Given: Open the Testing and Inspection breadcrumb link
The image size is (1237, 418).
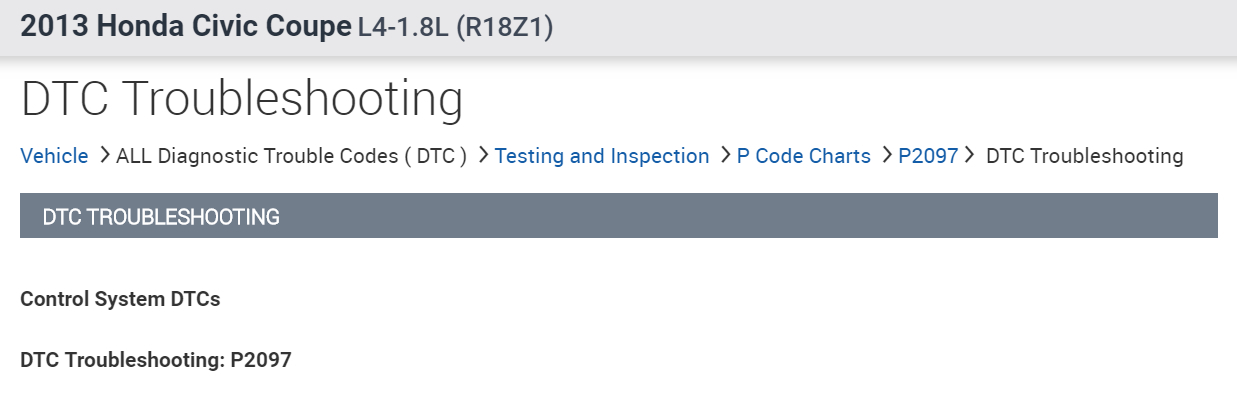Looking at the screenshot, I should 601,156.
